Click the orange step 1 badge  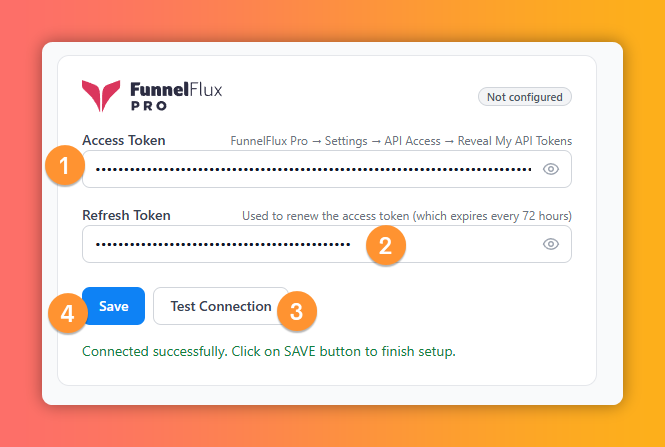(x=64, y=165)
